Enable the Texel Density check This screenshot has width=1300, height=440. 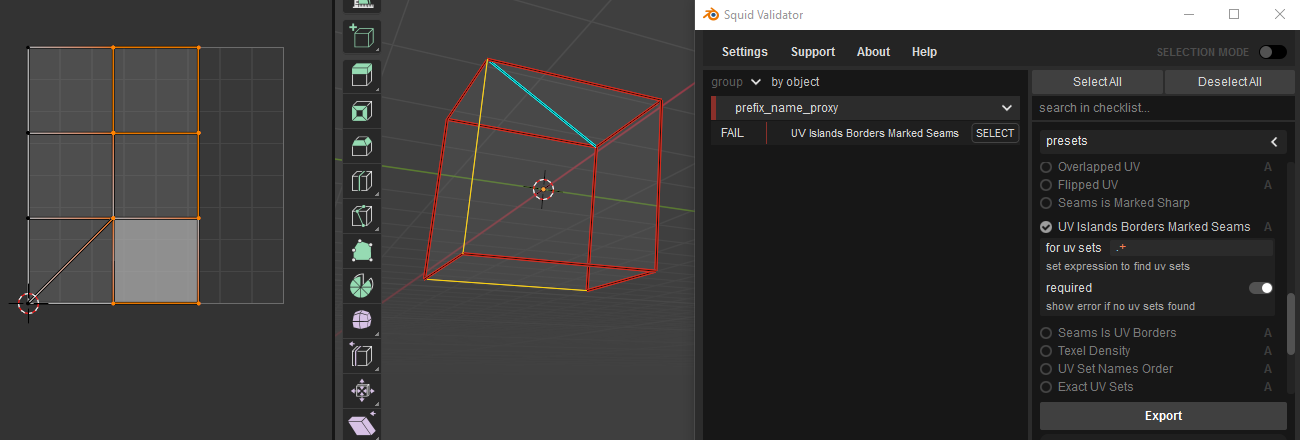(x=1047, y=351)
